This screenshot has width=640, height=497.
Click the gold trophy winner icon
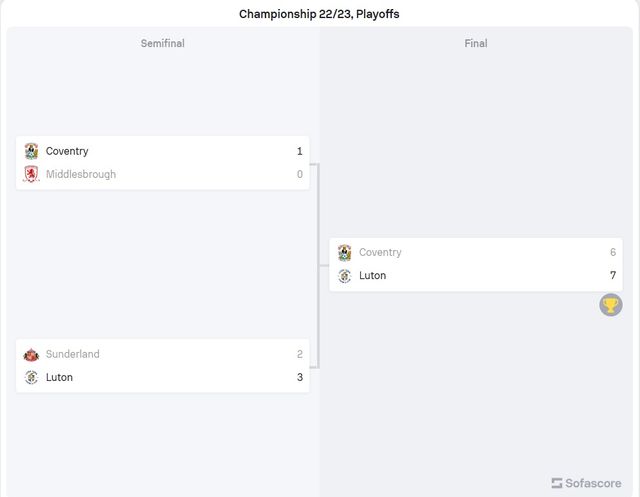pyautogui.click(x=610, y=304)
